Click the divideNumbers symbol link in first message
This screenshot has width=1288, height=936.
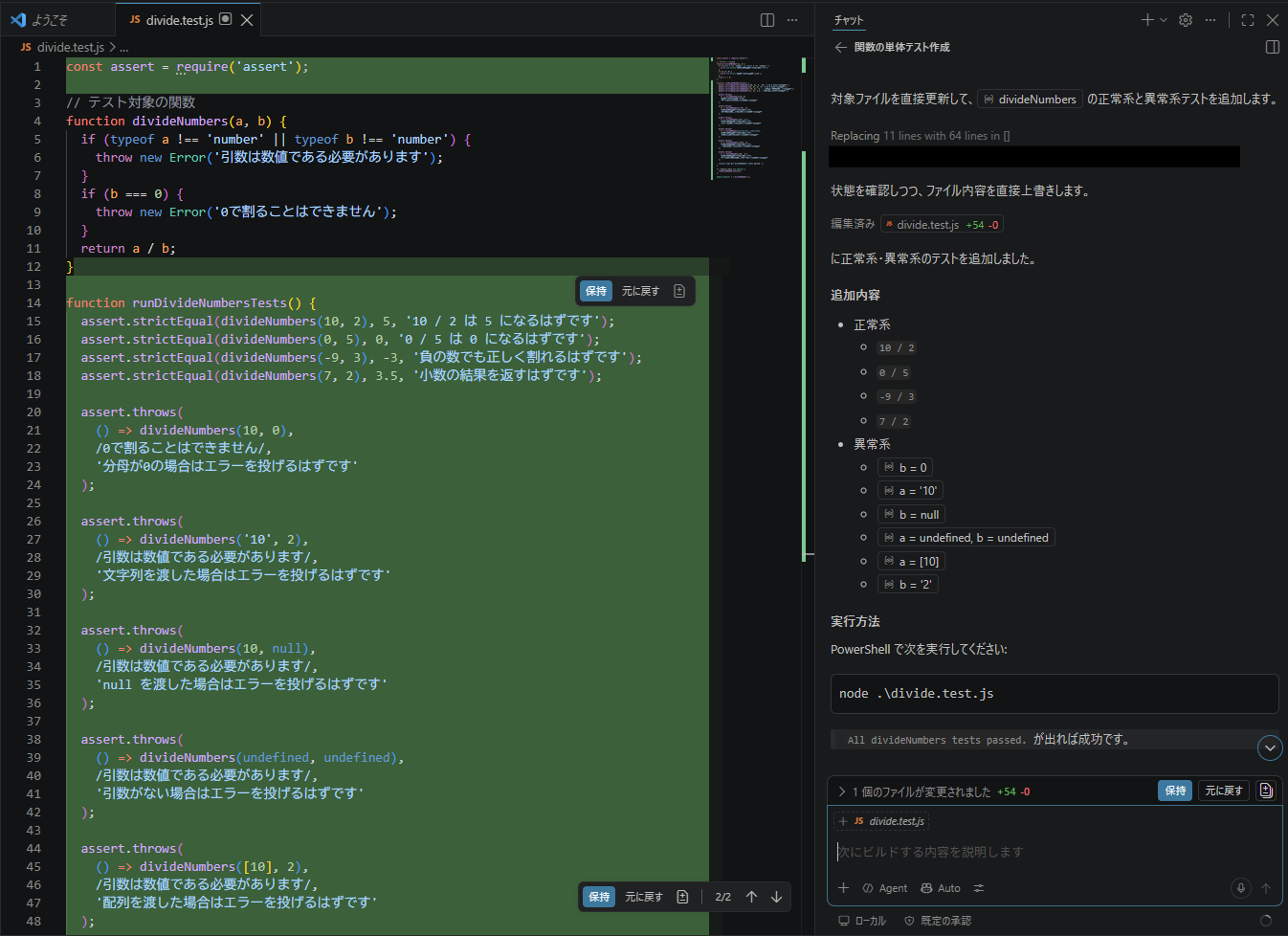(x=1030, y=99)
